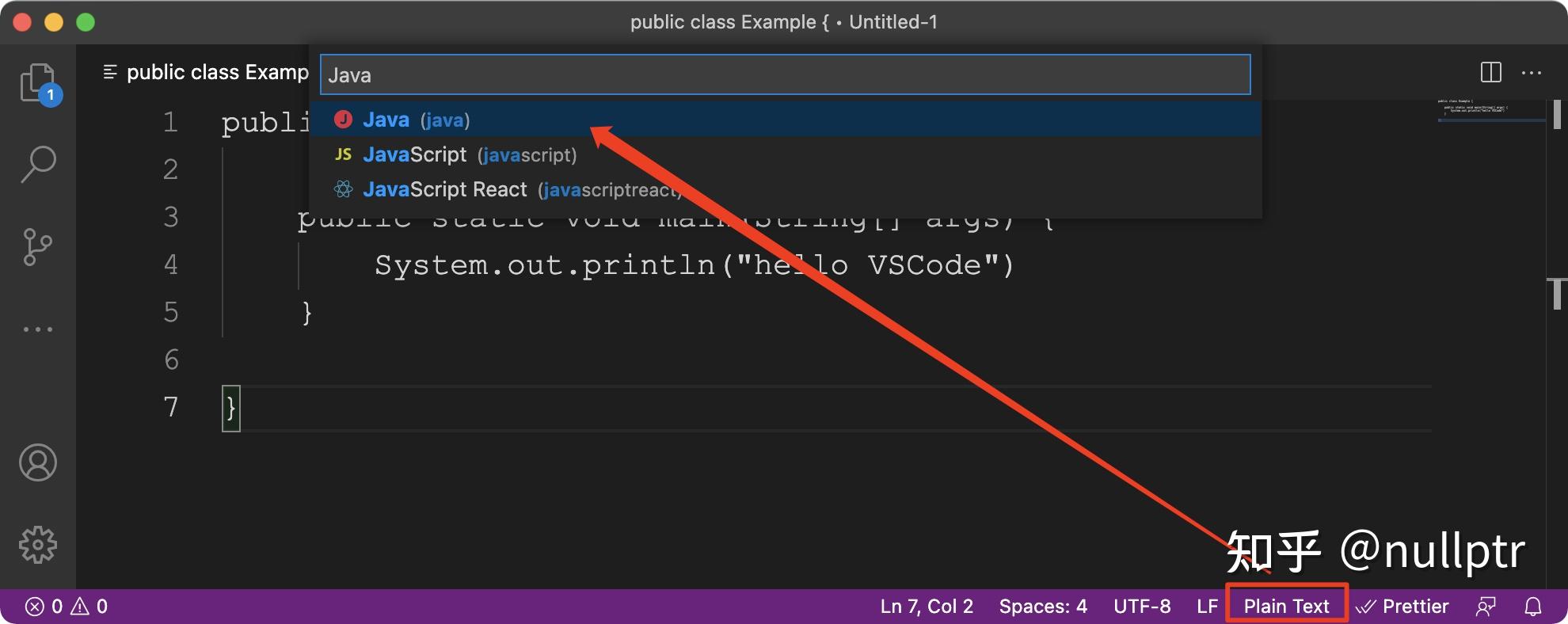1568x624 pixels.
Task: Click Spaces: 4 indentation setting
Action: click(1043, 606)
